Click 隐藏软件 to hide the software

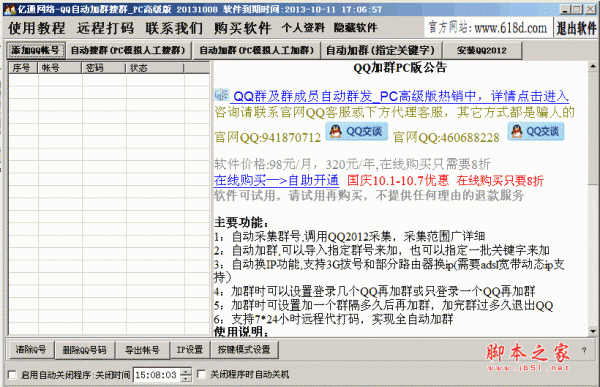355,28
